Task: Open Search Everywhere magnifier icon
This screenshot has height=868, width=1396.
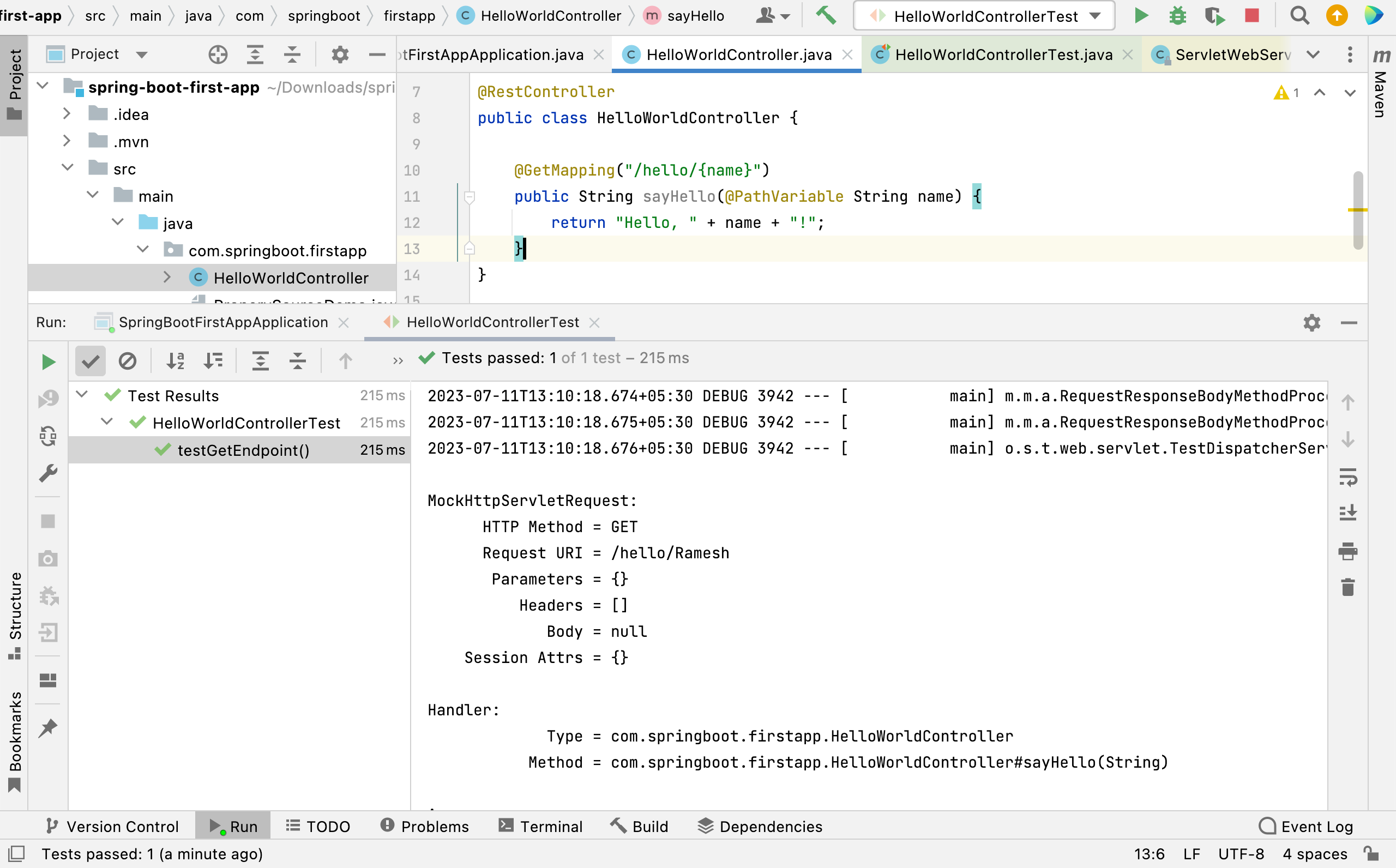Action: [x=1299, y=15]
